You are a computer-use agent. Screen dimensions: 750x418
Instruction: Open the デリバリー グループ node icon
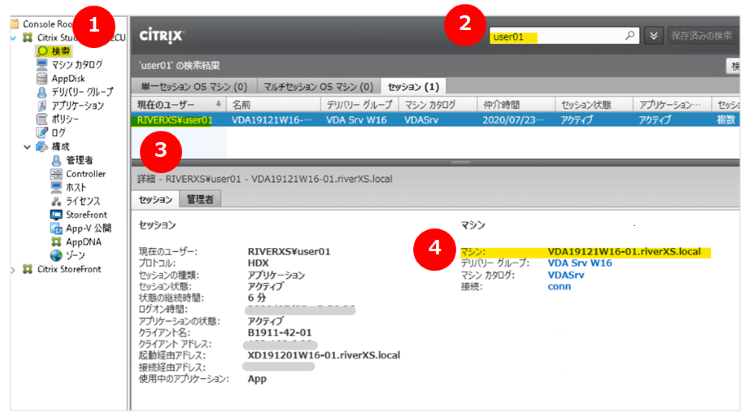42,92
